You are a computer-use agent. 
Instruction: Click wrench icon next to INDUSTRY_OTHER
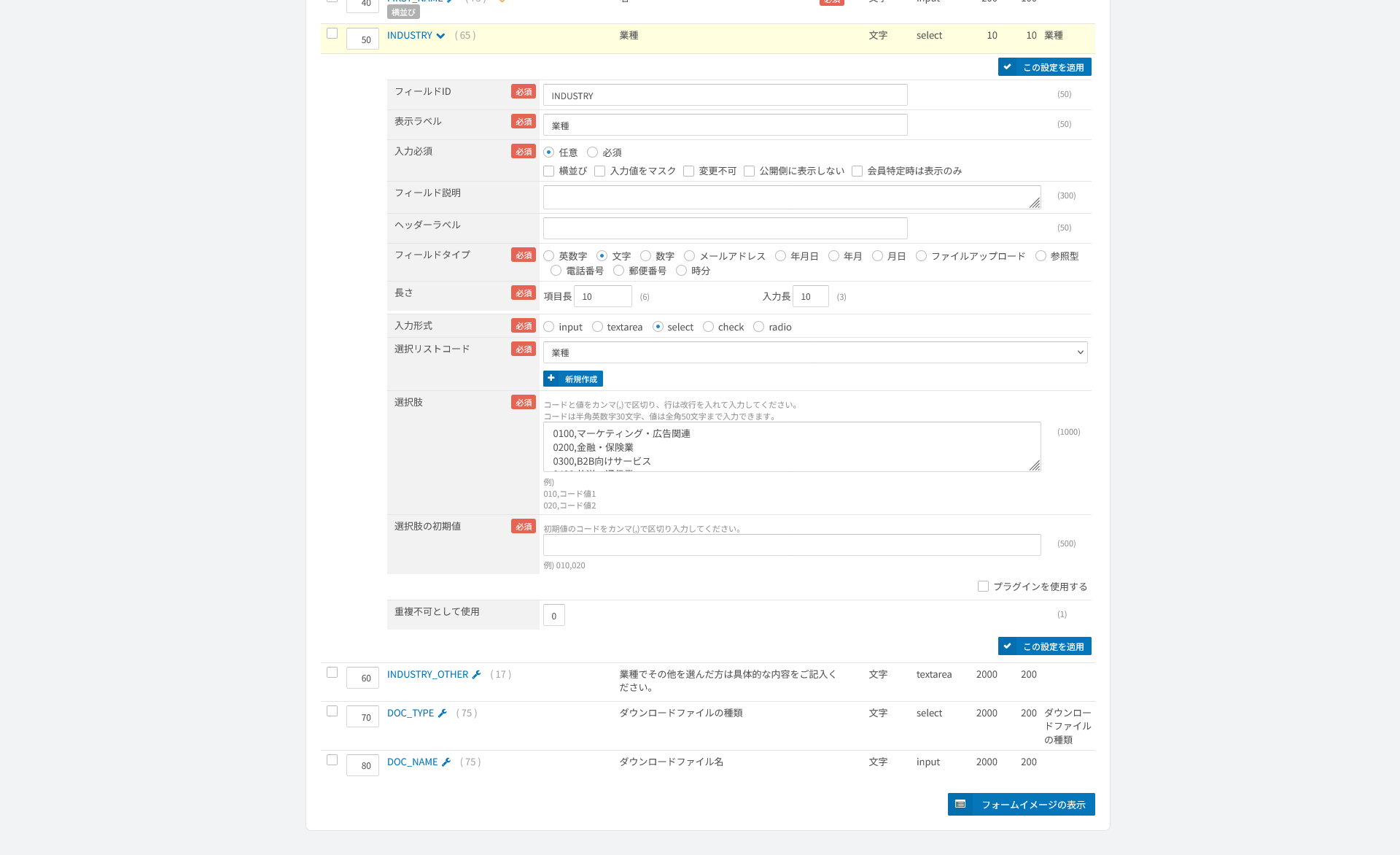[x=476, y=675]
